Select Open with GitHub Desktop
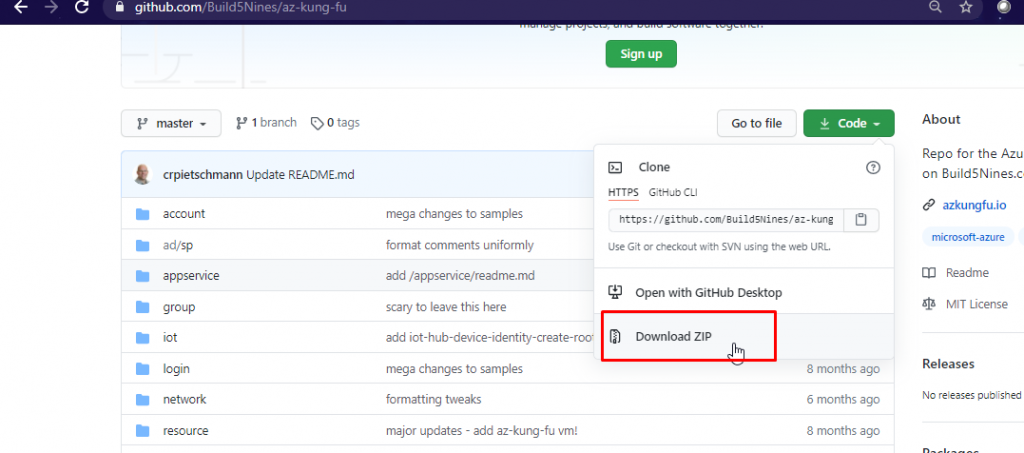 pyautogui.click(x=708, y=293)
